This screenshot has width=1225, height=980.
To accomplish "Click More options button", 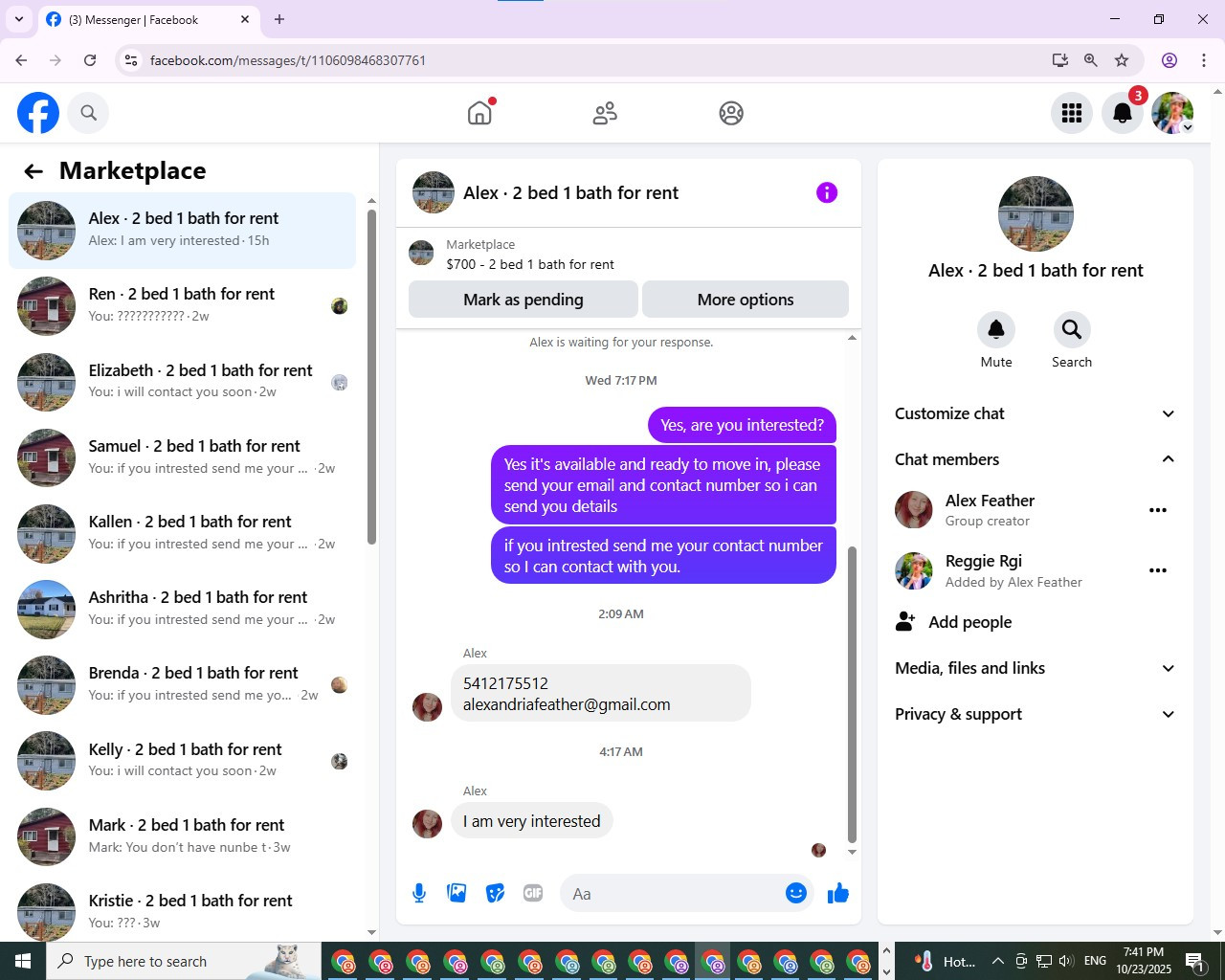I will click(746, 300).
